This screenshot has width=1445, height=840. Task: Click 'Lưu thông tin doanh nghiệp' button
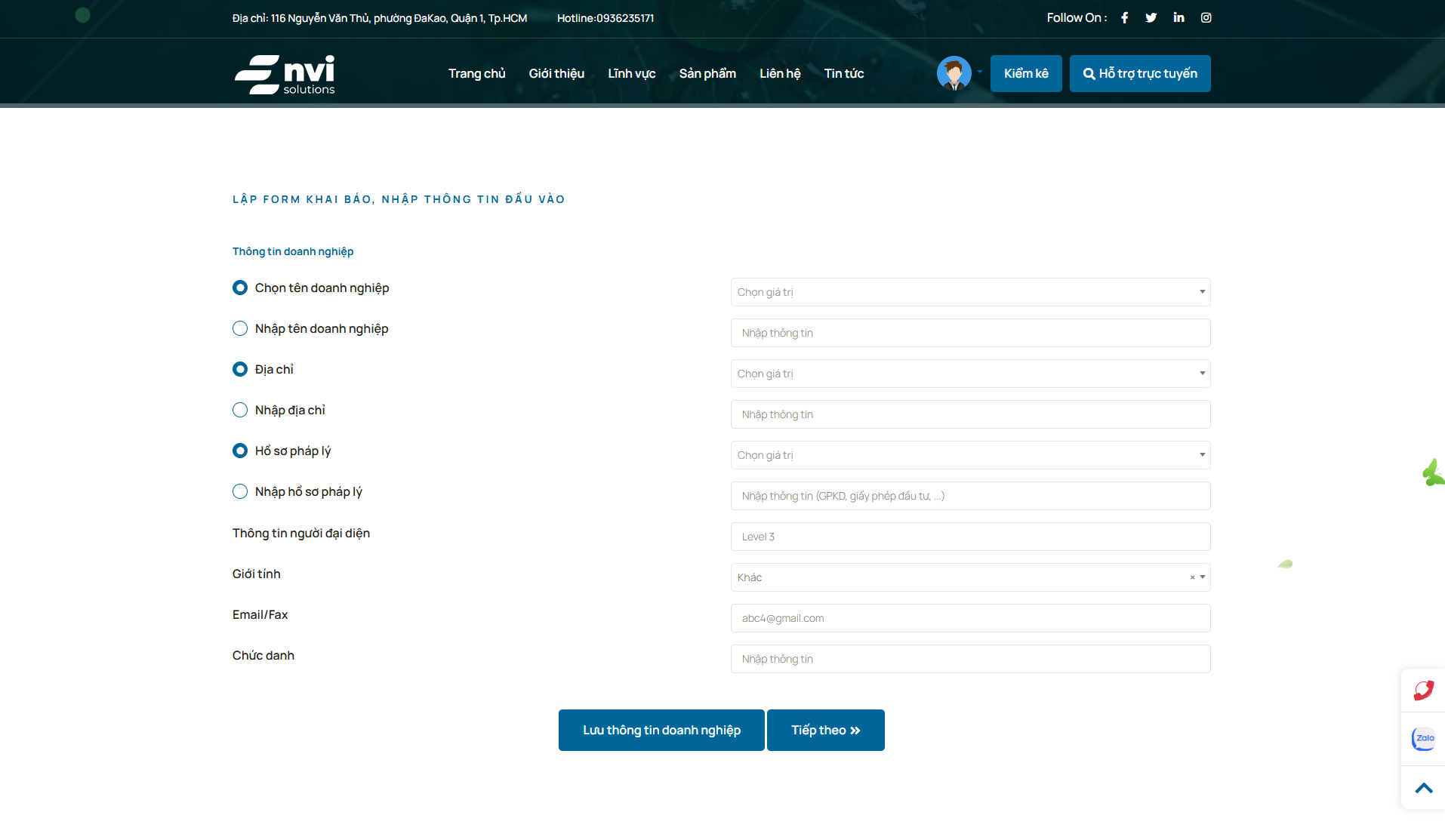[661, 730]
